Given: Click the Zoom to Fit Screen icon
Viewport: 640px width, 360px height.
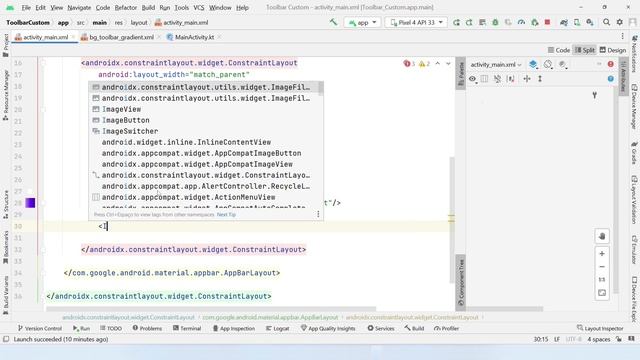Looking at the screenshot, I should pos(602,293).
